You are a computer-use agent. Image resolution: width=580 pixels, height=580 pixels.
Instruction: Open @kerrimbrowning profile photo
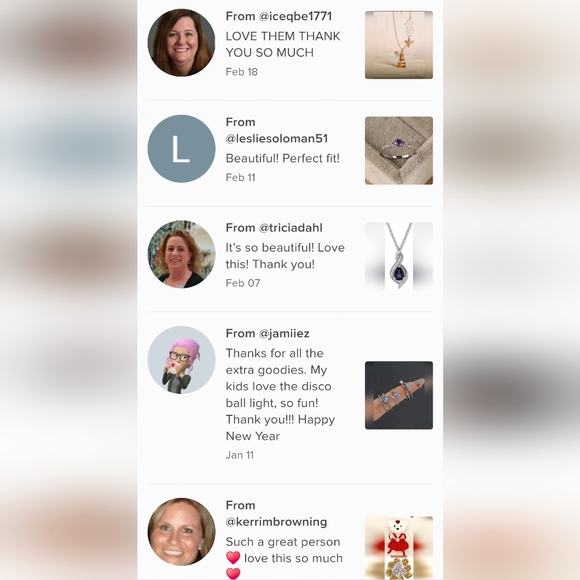point(181,532)
